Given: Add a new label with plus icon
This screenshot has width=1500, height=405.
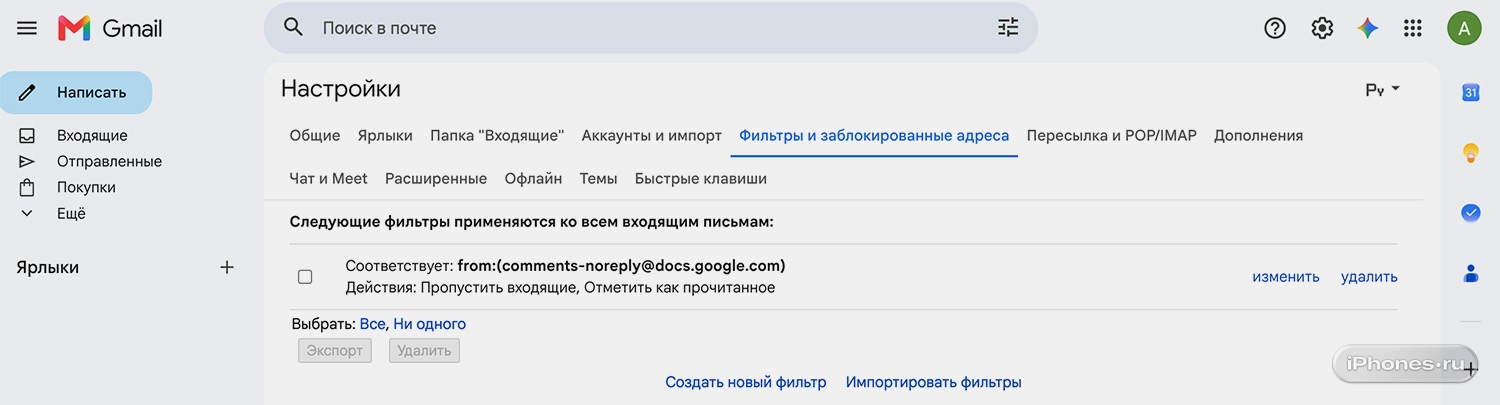Looking at the screenshot, I should point(227,267).
